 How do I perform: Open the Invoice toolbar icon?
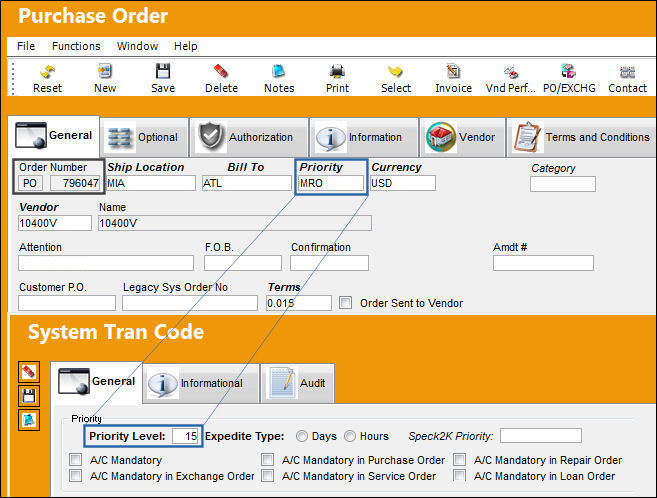[x=453, y=72]
